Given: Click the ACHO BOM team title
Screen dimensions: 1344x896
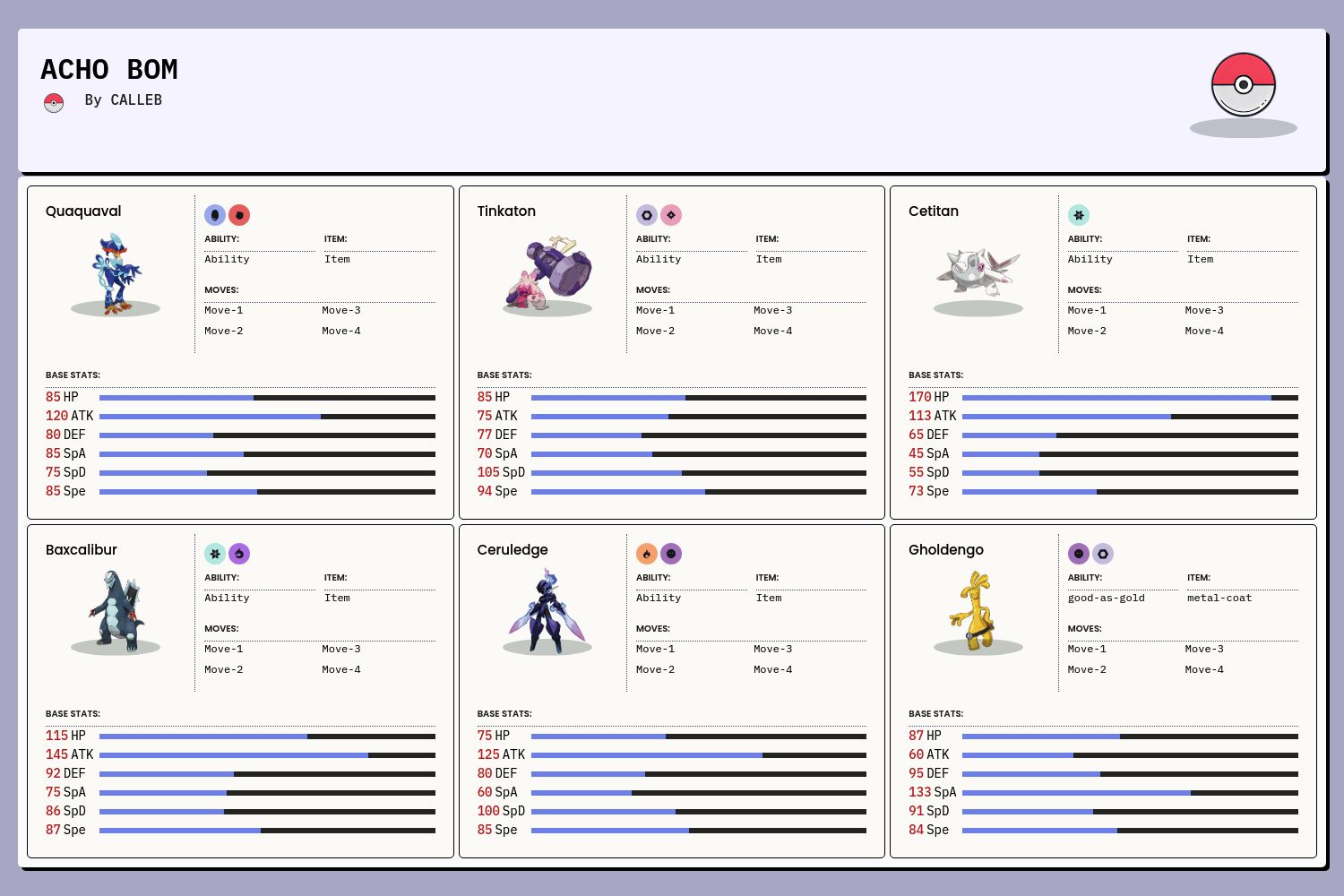Looking at the screenshot, I should pos(109,70).
